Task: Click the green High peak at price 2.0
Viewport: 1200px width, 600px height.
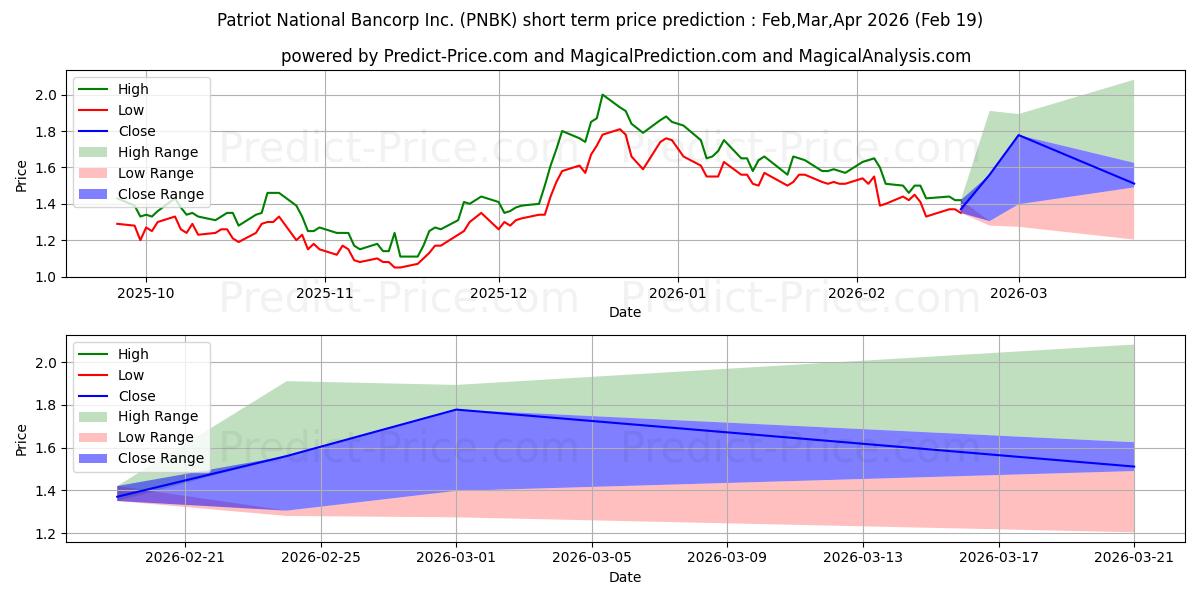Action: point(602,95)
